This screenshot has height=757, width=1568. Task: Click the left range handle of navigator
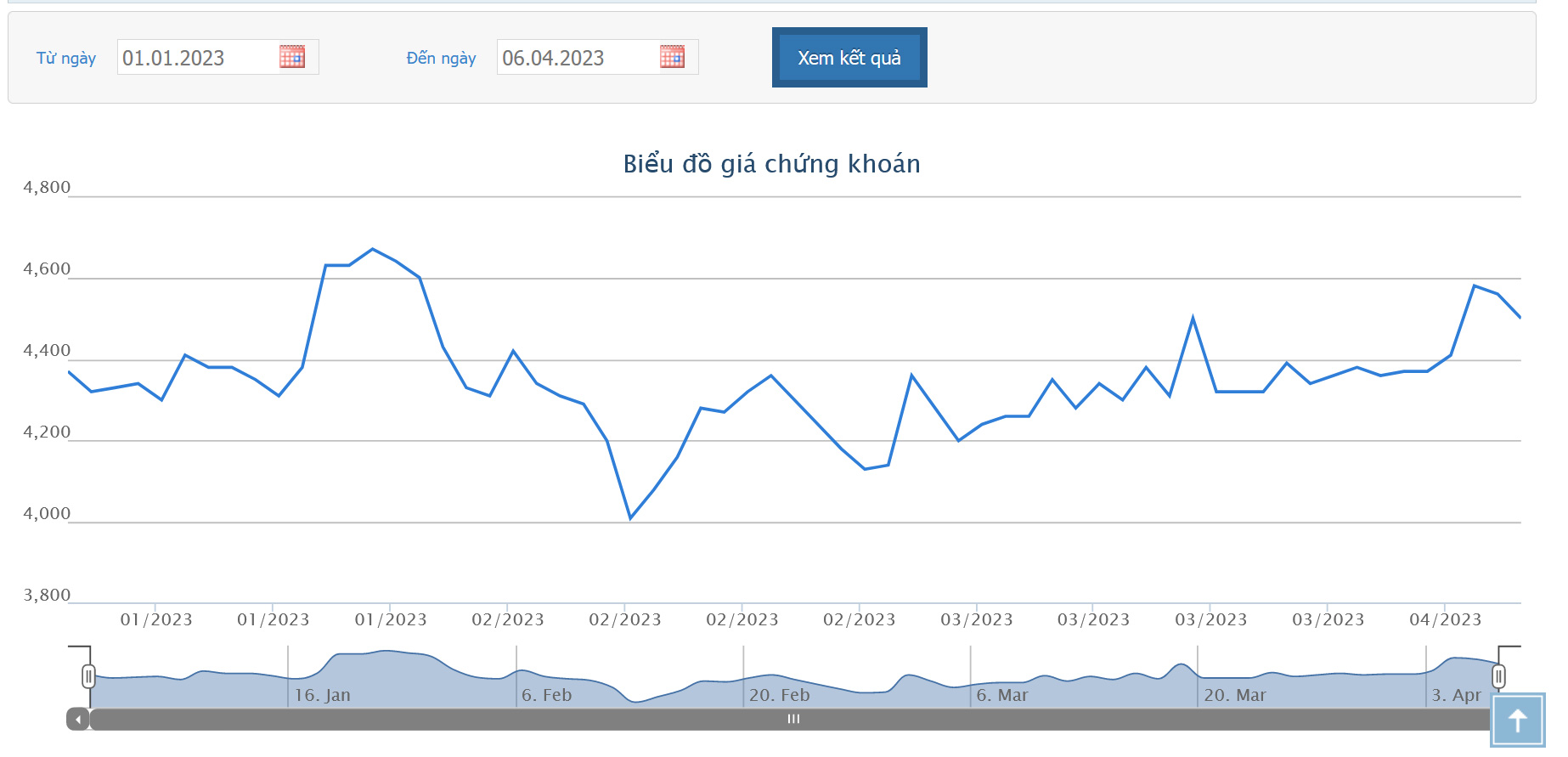coord(88,676)
